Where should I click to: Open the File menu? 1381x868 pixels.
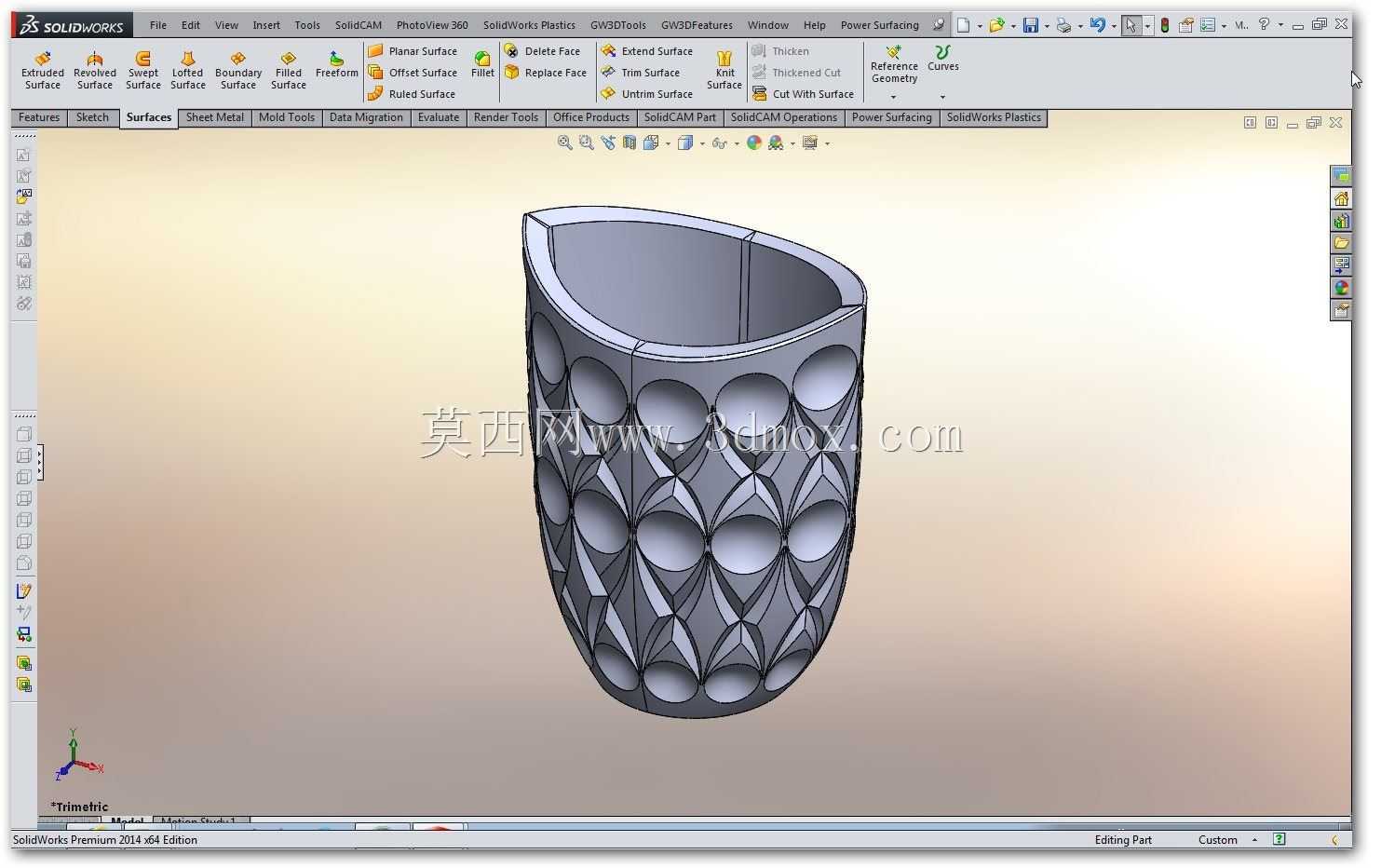click(x=158, y=25)
